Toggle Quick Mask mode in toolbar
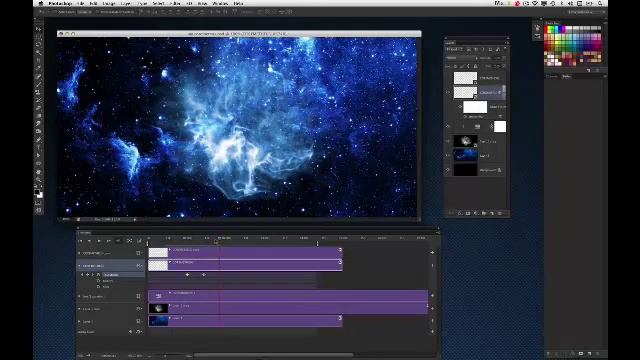The width and height of the screenshot is (640, 360). [39, 203]
